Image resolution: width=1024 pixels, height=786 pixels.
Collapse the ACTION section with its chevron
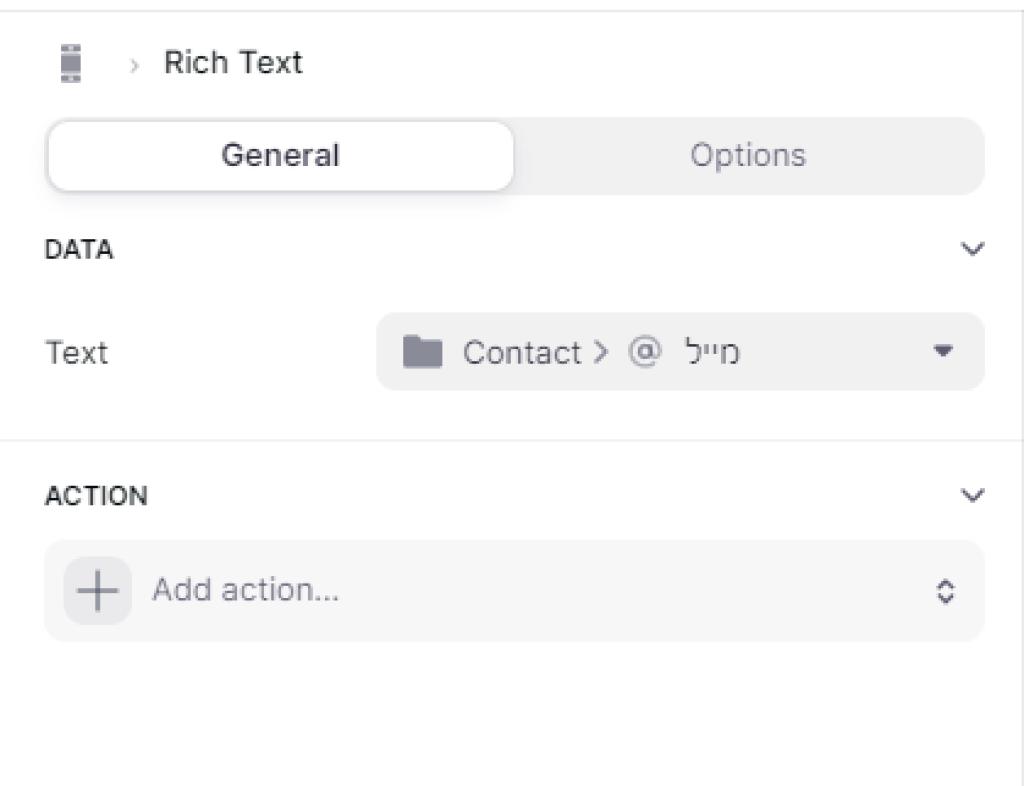(x=972, y=496)
